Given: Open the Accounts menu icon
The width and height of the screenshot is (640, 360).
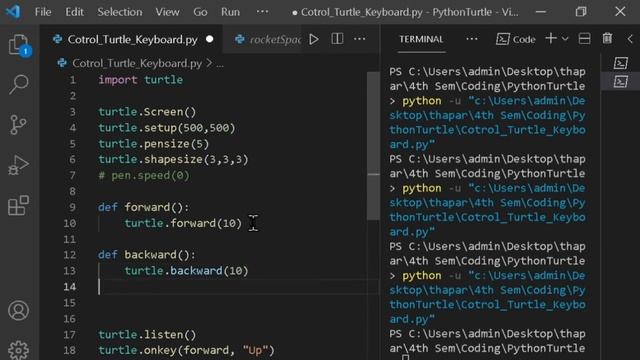Looking at the screenshot, I should pos(18,311).
